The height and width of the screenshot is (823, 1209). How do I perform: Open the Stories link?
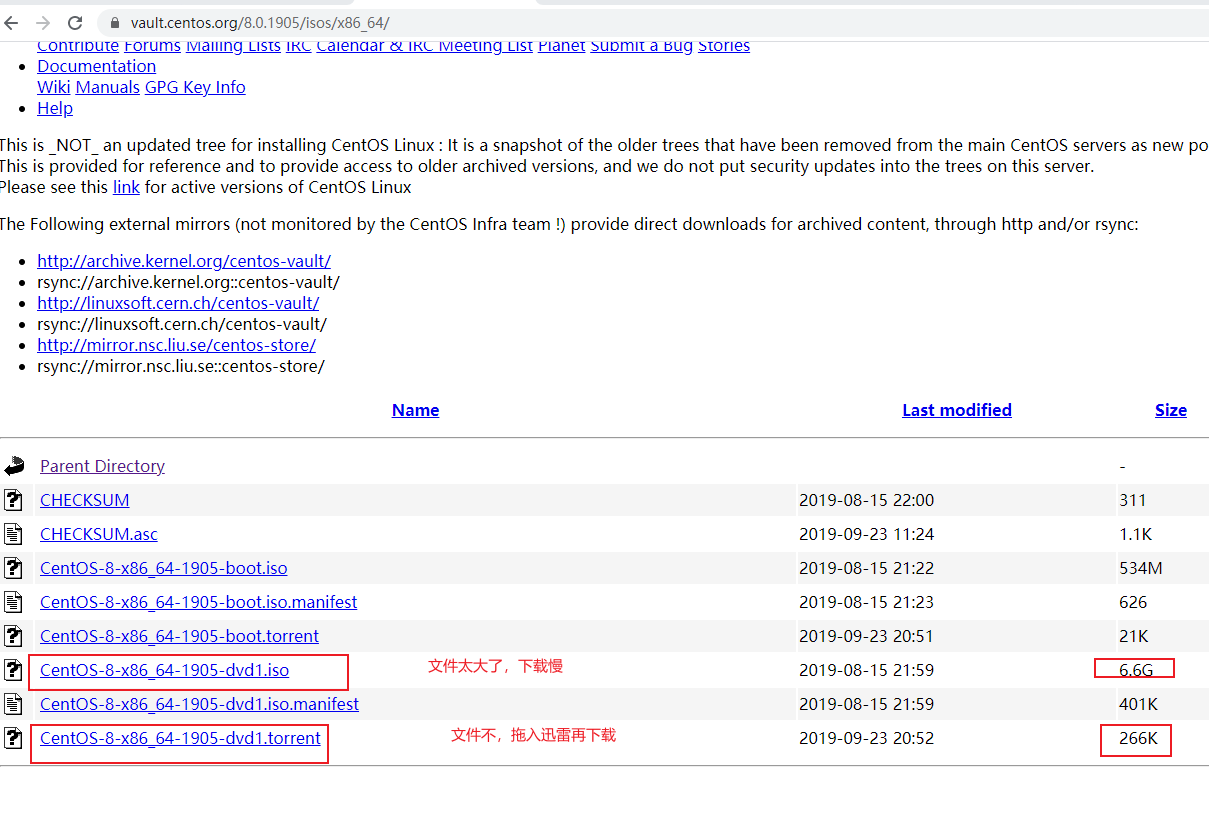pyautogui.click(x=724, y=46)
